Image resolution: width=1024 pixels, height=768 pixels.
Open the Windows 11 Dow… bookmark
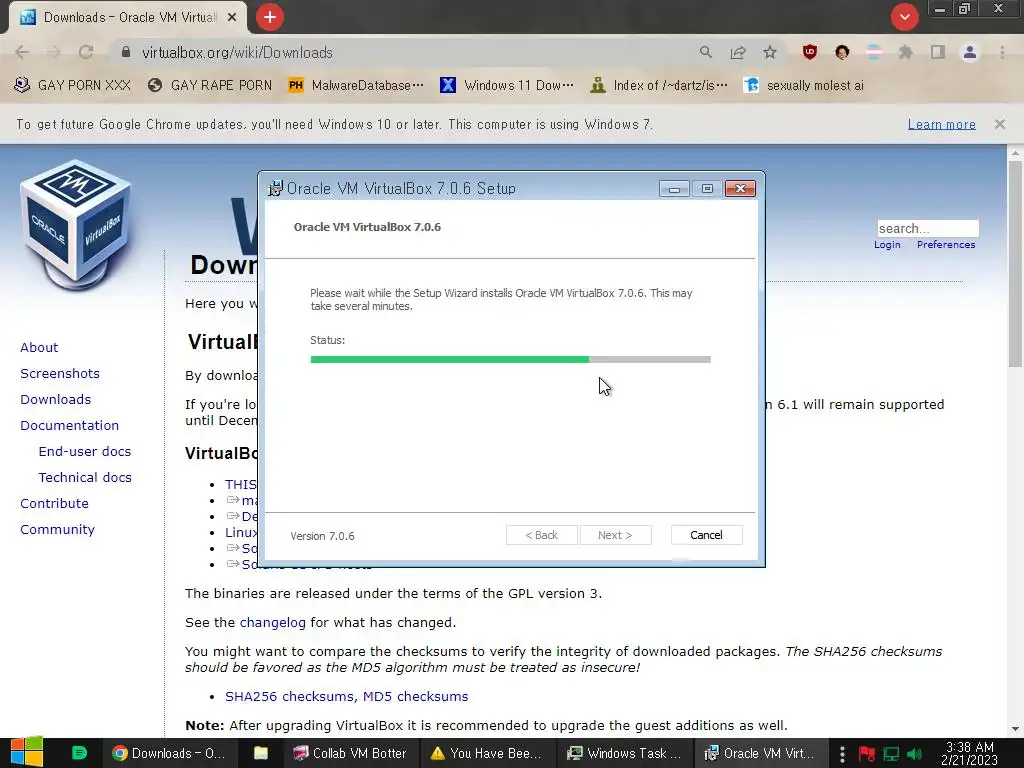pos(507,86)
